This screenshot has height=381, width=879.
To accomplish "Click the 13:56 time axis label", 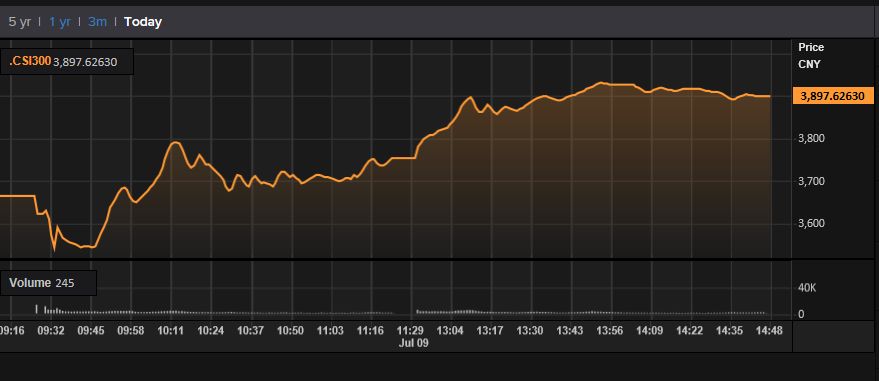I will (609, 331).
